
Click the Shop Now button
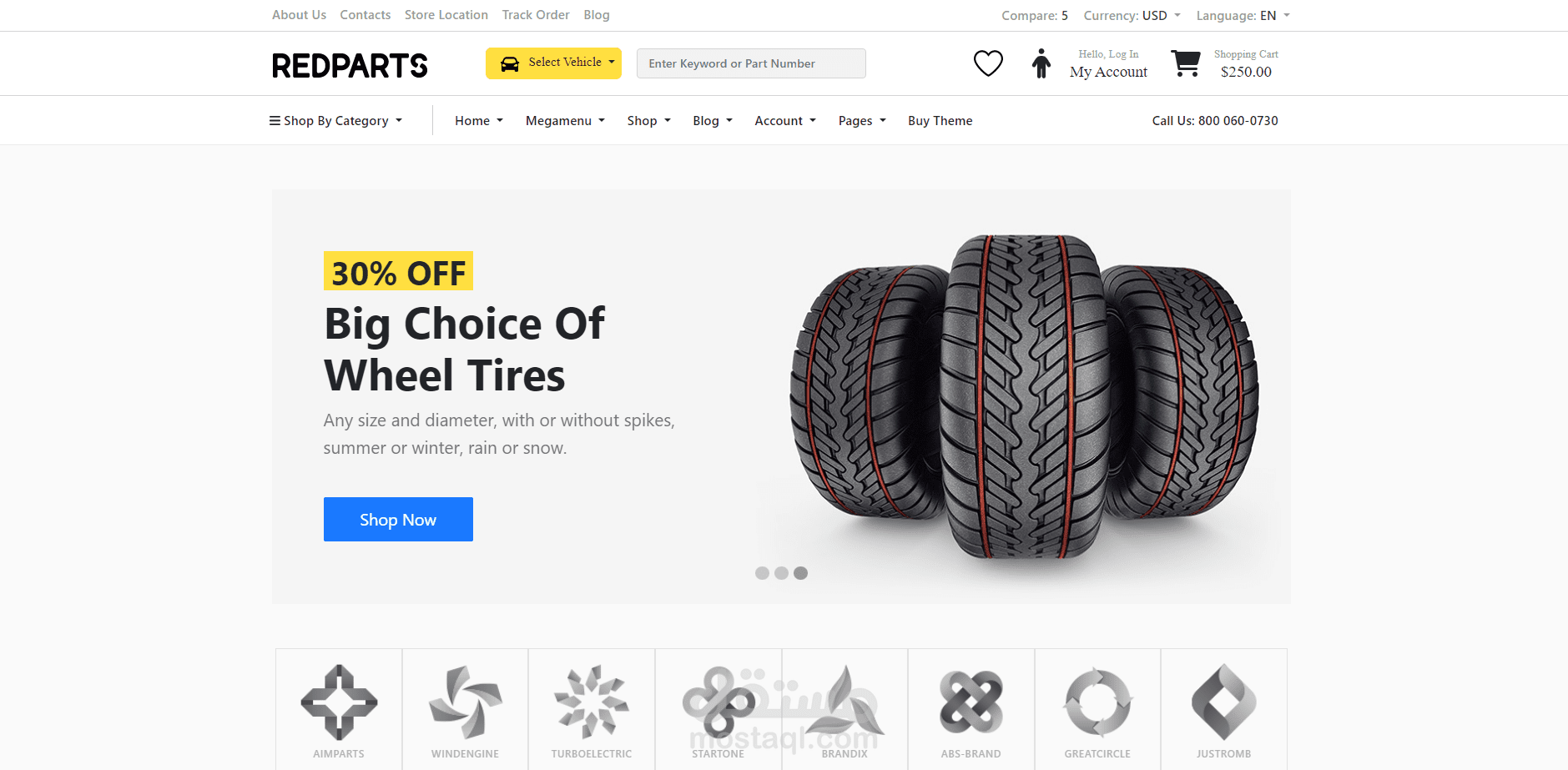point(398,520)
